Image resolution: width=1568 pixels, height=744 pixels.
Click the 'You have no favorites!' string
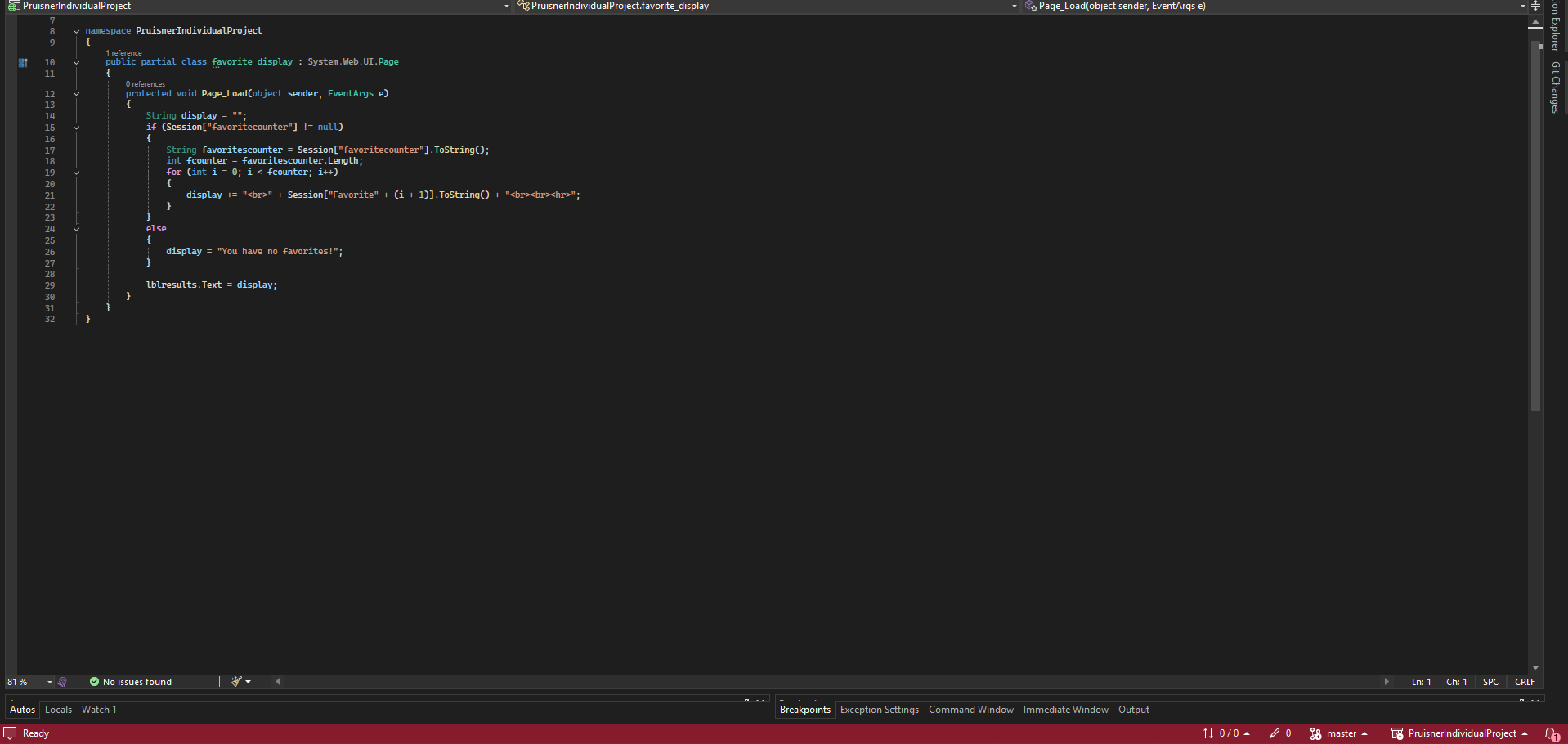(x=277, y=252)
